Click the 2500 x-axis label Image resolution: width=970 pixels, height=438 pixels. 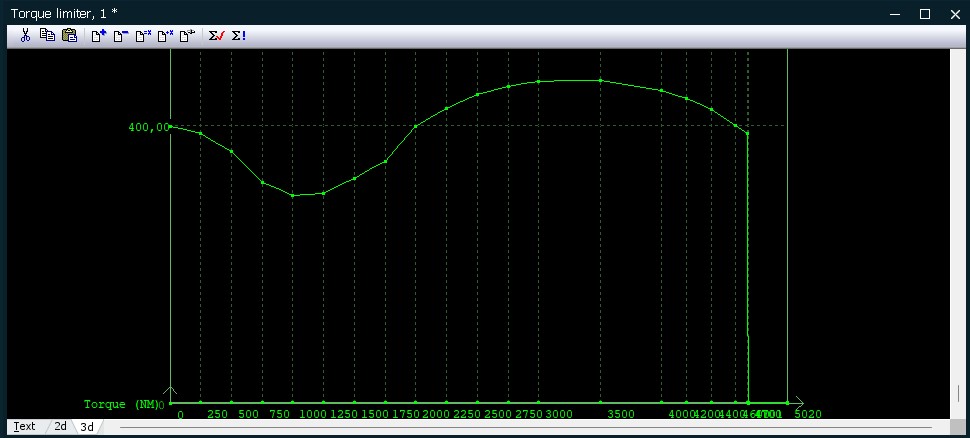498,414
